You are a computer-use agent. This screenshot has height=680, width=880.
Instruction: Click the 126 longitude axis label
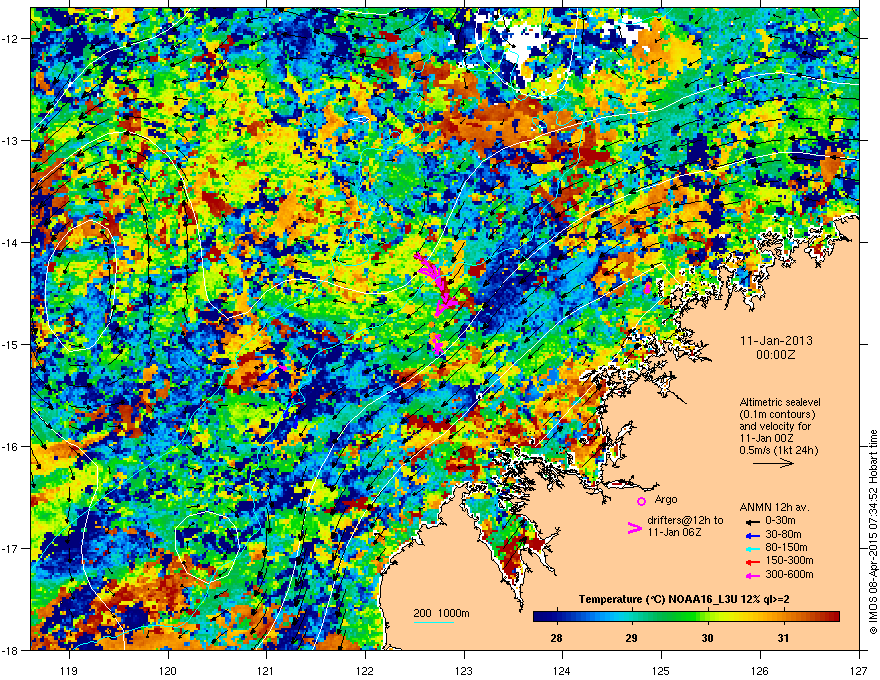coord(760,670)
